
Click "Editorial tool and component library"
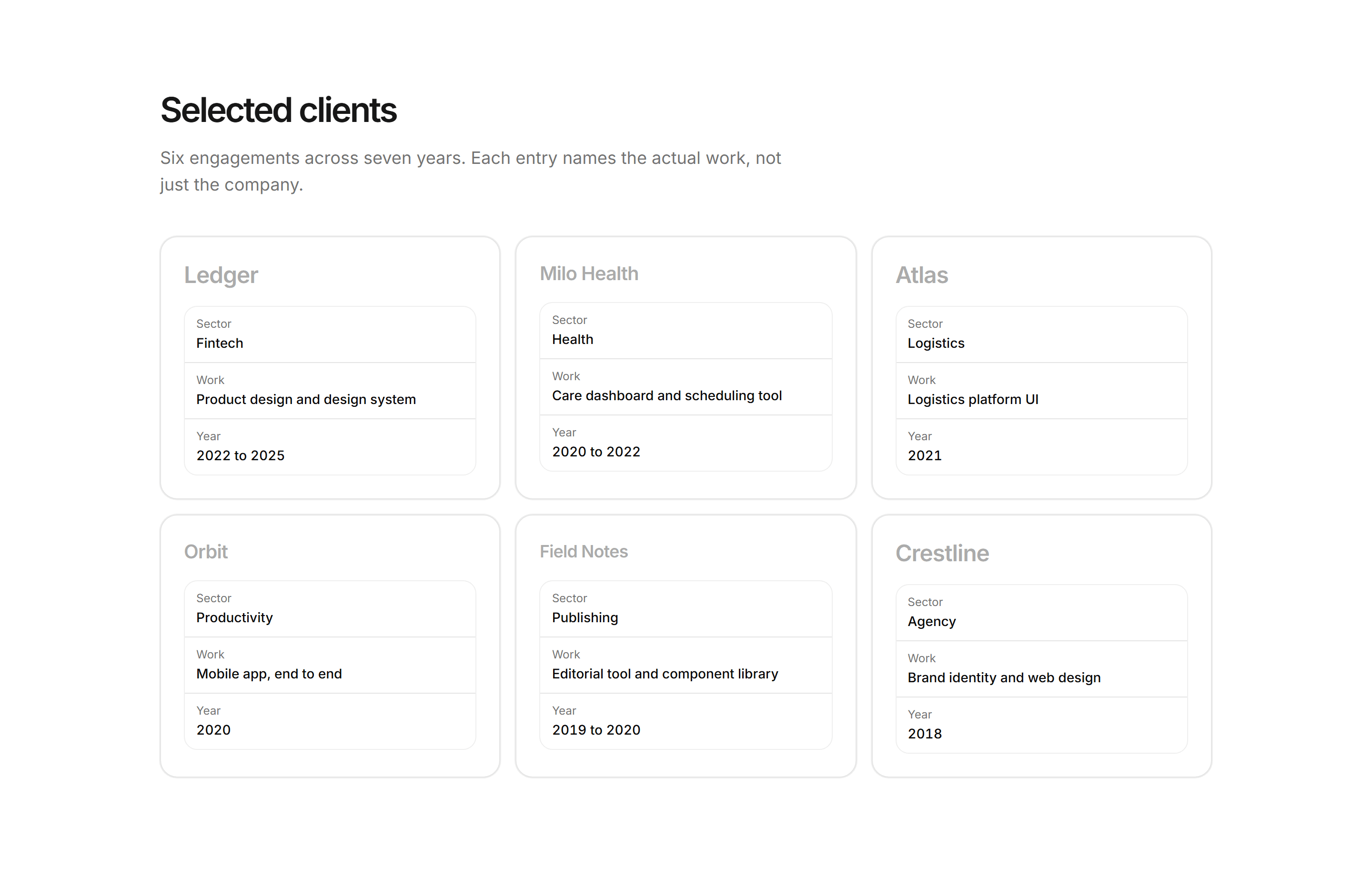pyautogui.click(x=665, y=674)
